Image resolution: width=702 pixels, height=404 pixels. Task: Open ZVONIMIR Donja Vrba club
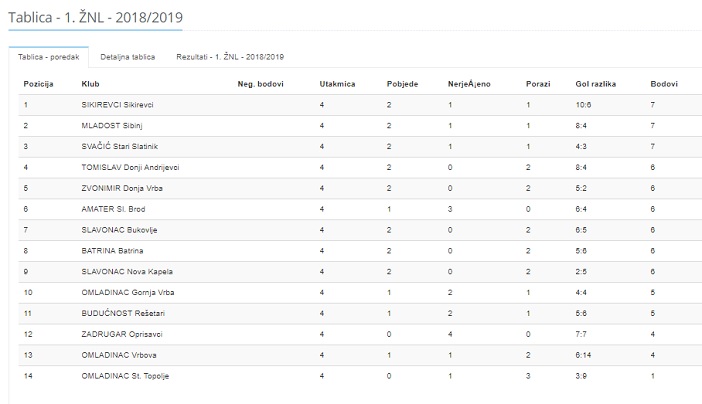[x=122, y=188]
